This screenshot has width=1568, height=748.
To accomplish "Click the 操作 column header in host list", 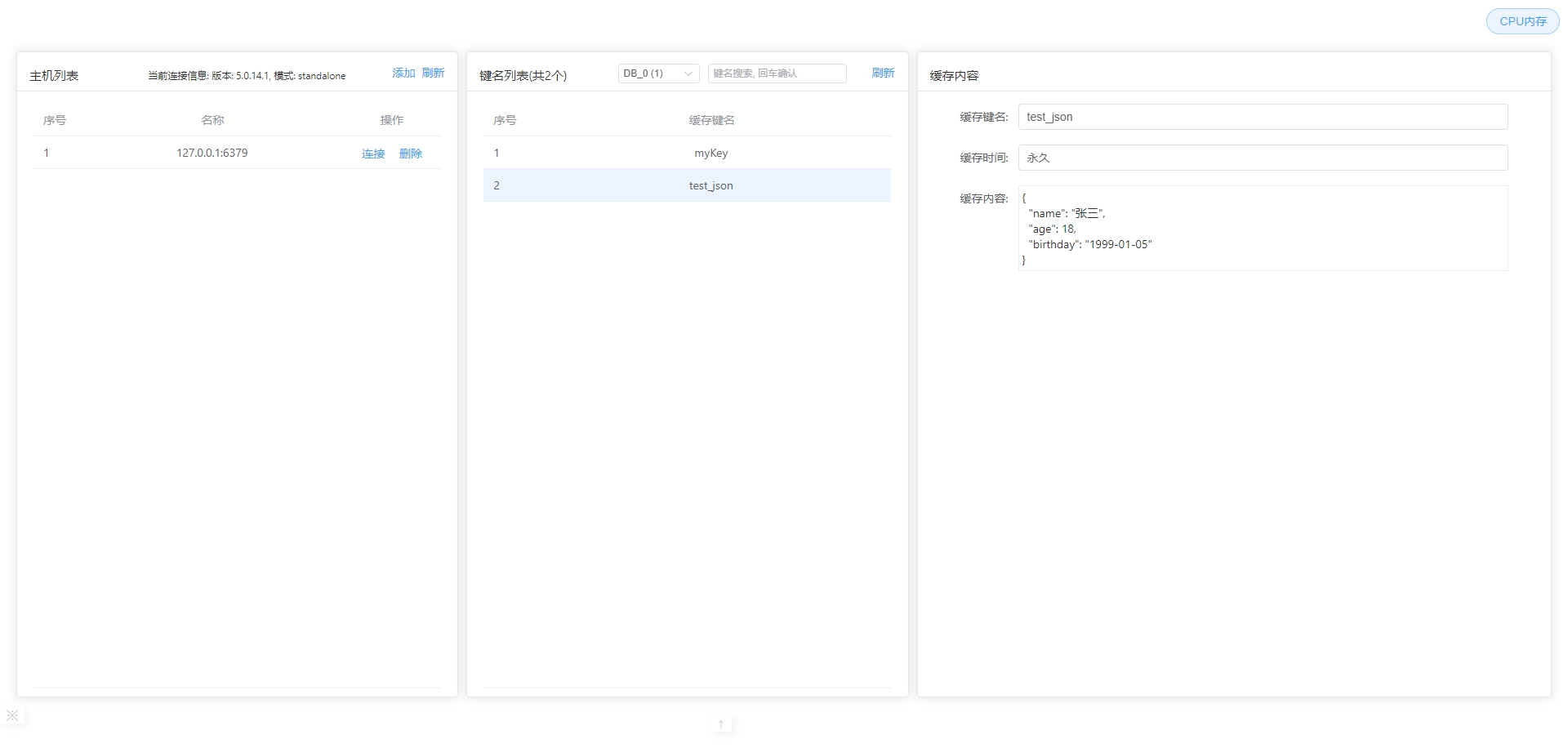I will tap(392, 120).
